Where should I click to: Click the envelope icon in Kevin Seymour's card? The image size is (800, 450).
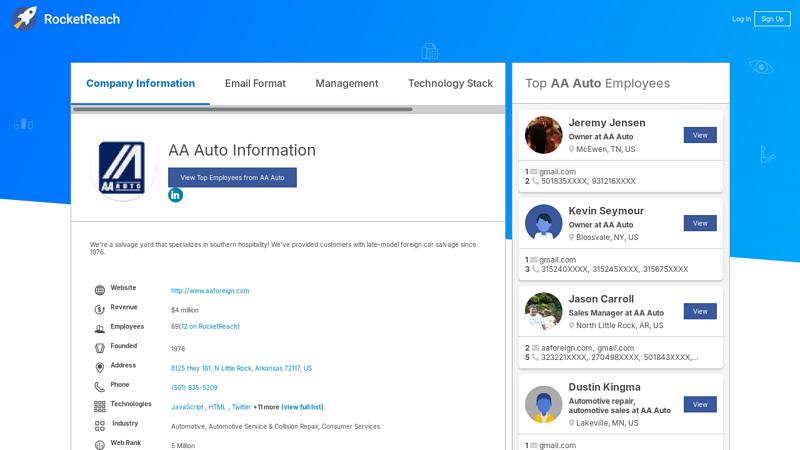pos(534,260)
